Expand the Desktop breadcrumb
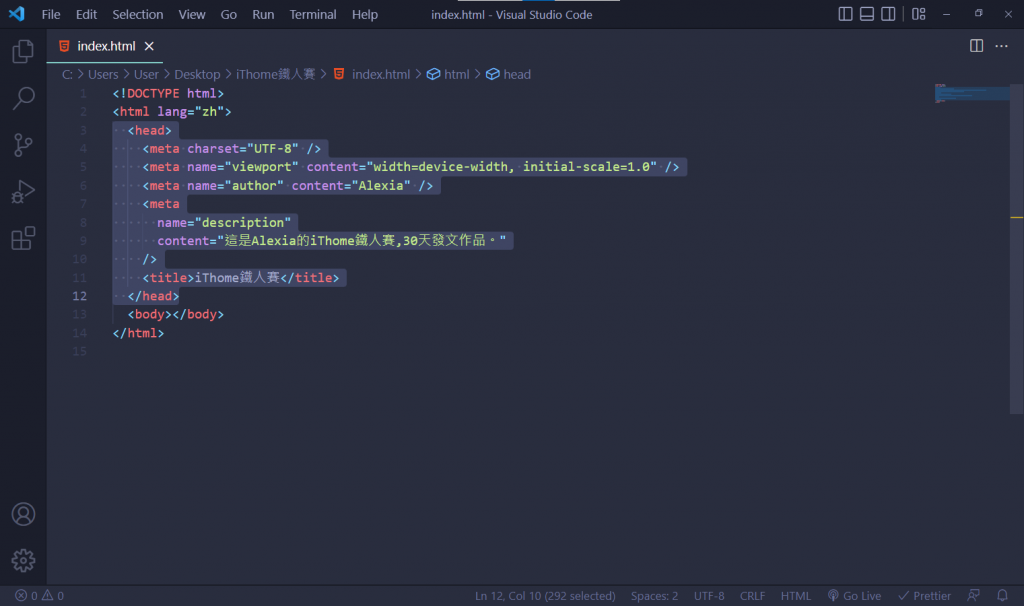Screen dimensions: 1024x606 [x=197, y=74]
